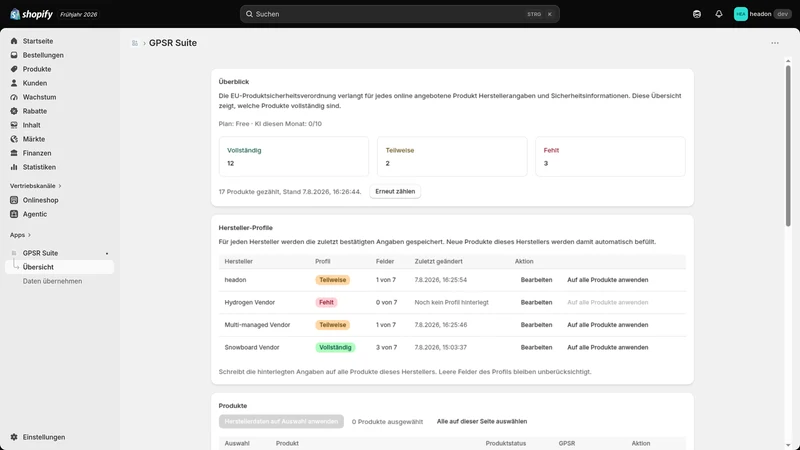Apply Multi-managed Vendor profile to all products
This screenshot has height=450, width=800.
(x=608, y=324)
